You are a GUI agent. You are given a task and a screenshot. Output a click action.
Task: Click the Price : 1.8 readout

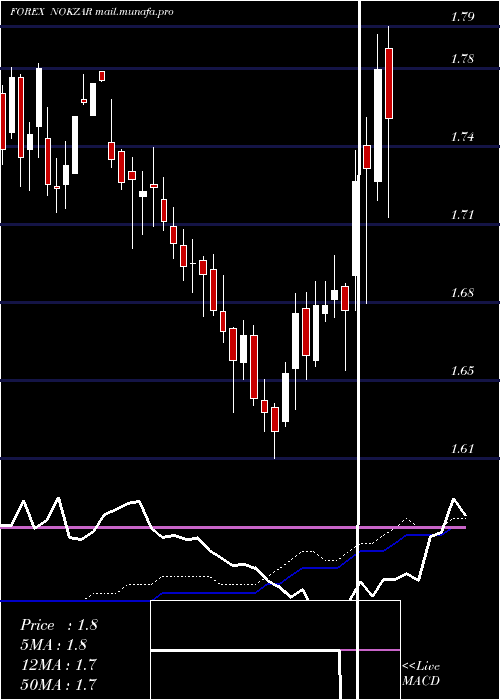(59, 625)
